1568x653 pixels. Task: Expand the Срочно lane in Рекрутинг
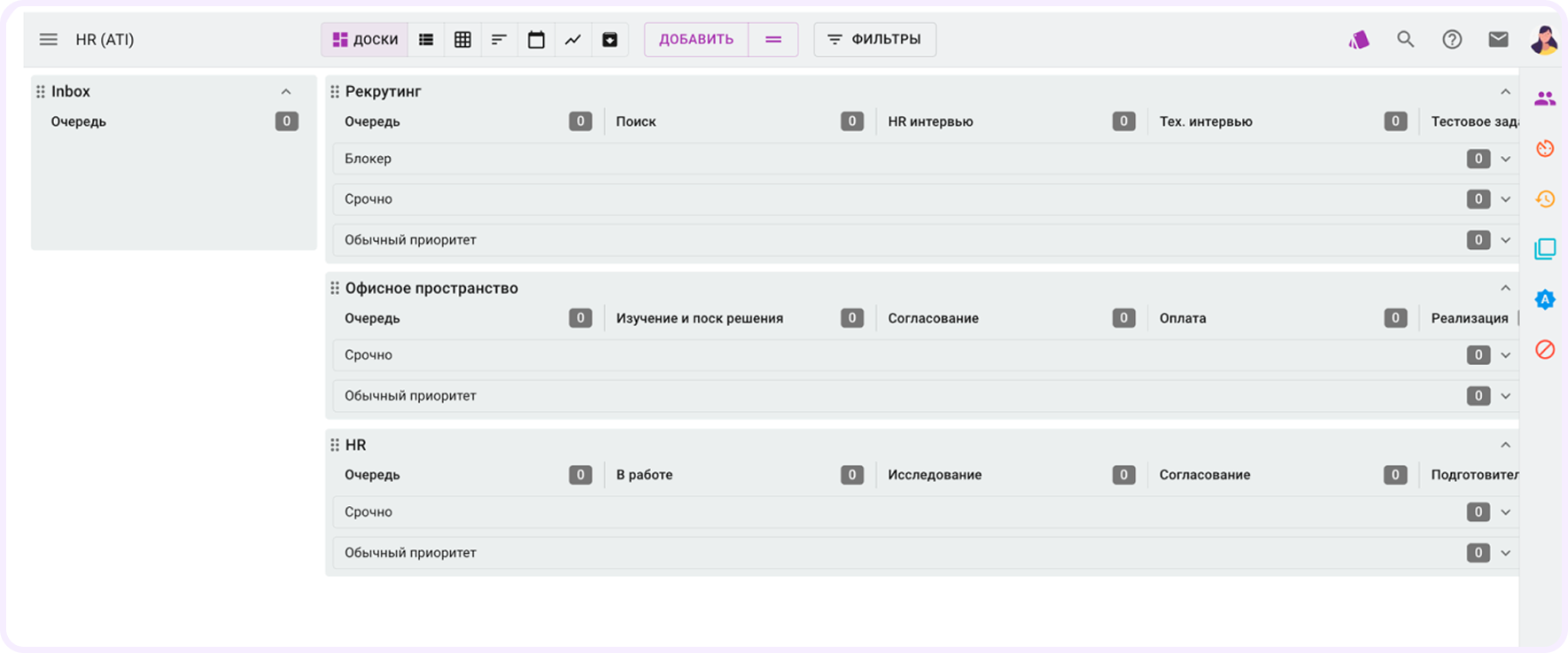pos(1505,199)
